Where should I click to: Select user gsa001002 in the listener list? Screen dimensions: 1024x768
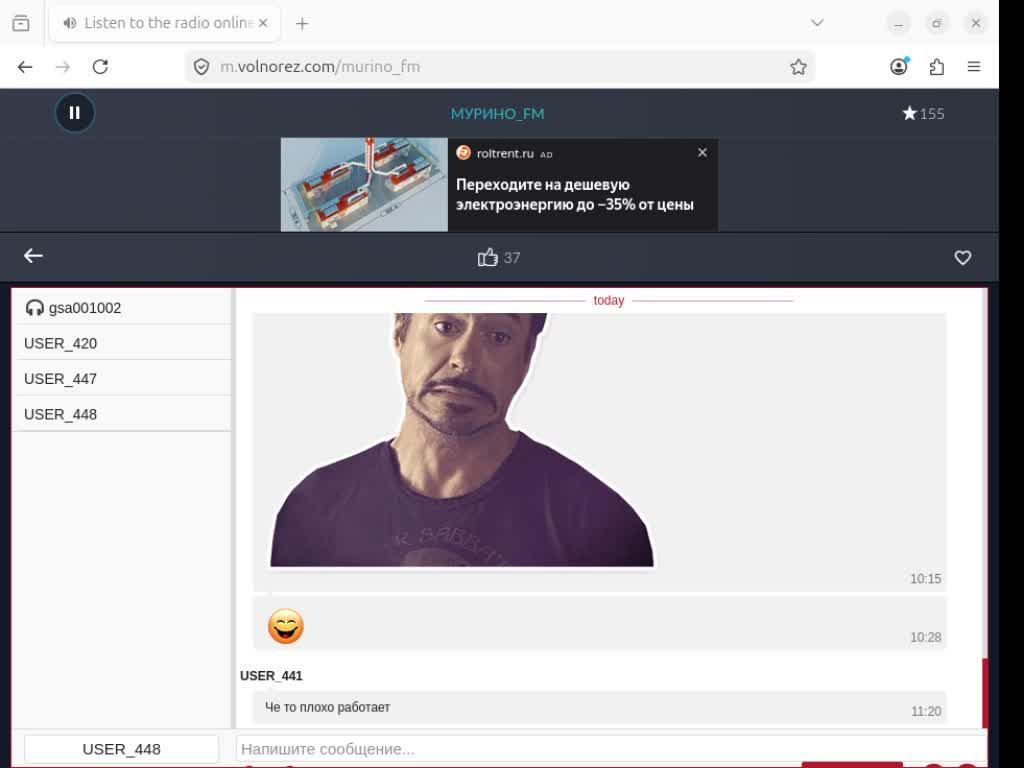point(121,308)
